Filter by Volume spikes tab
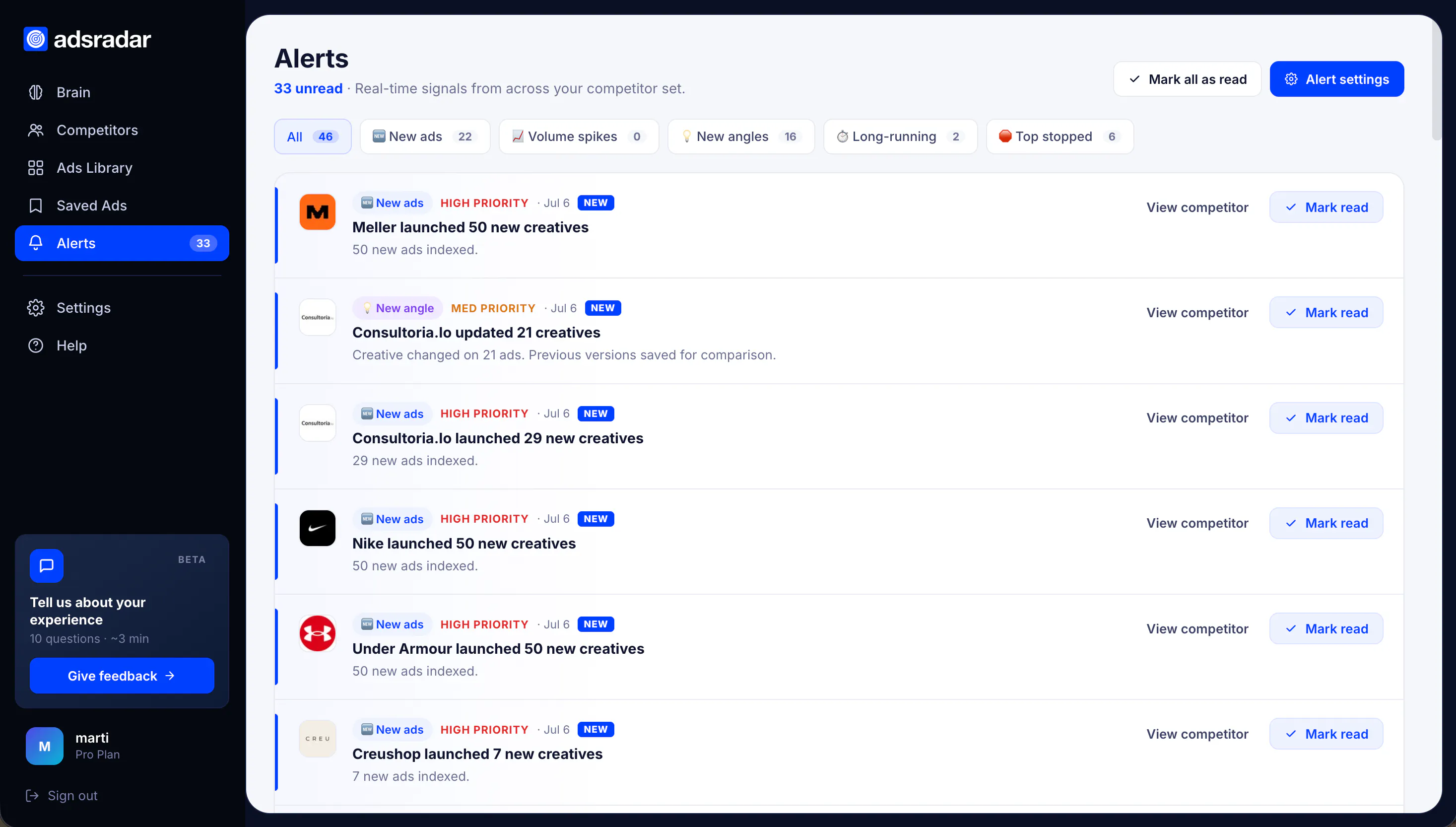The image size is (1456, 827). pyautogui.click(x=579, y=137)
